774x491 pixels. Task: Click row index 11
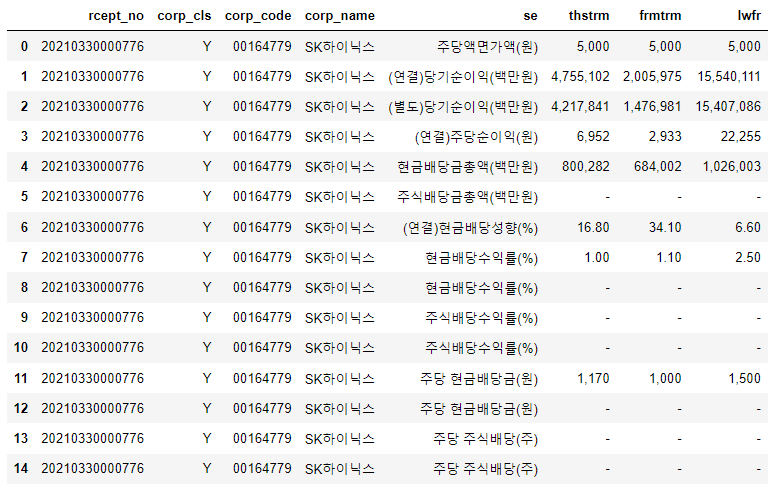click(x=21, y=378)
